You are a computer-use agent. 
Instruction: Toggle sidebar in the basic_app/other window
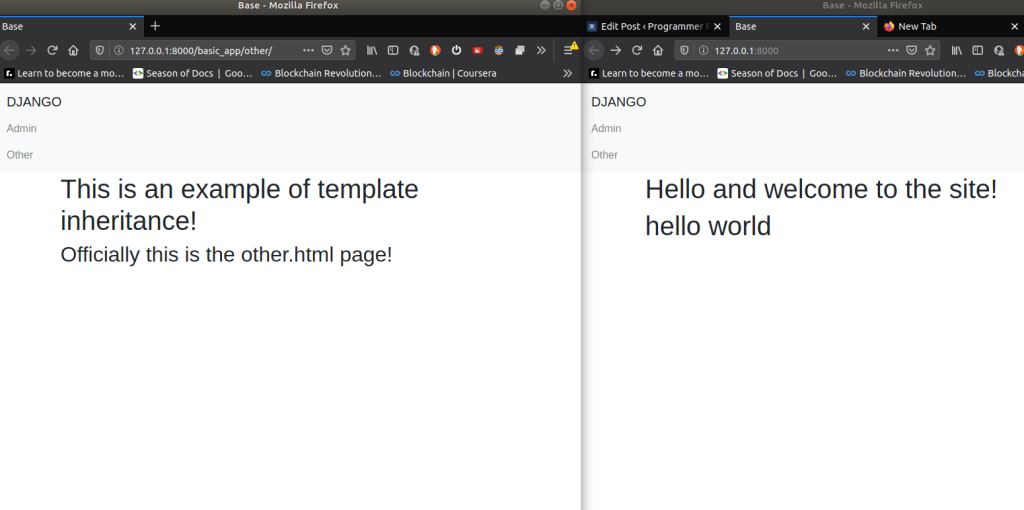(x=393, y=50)
